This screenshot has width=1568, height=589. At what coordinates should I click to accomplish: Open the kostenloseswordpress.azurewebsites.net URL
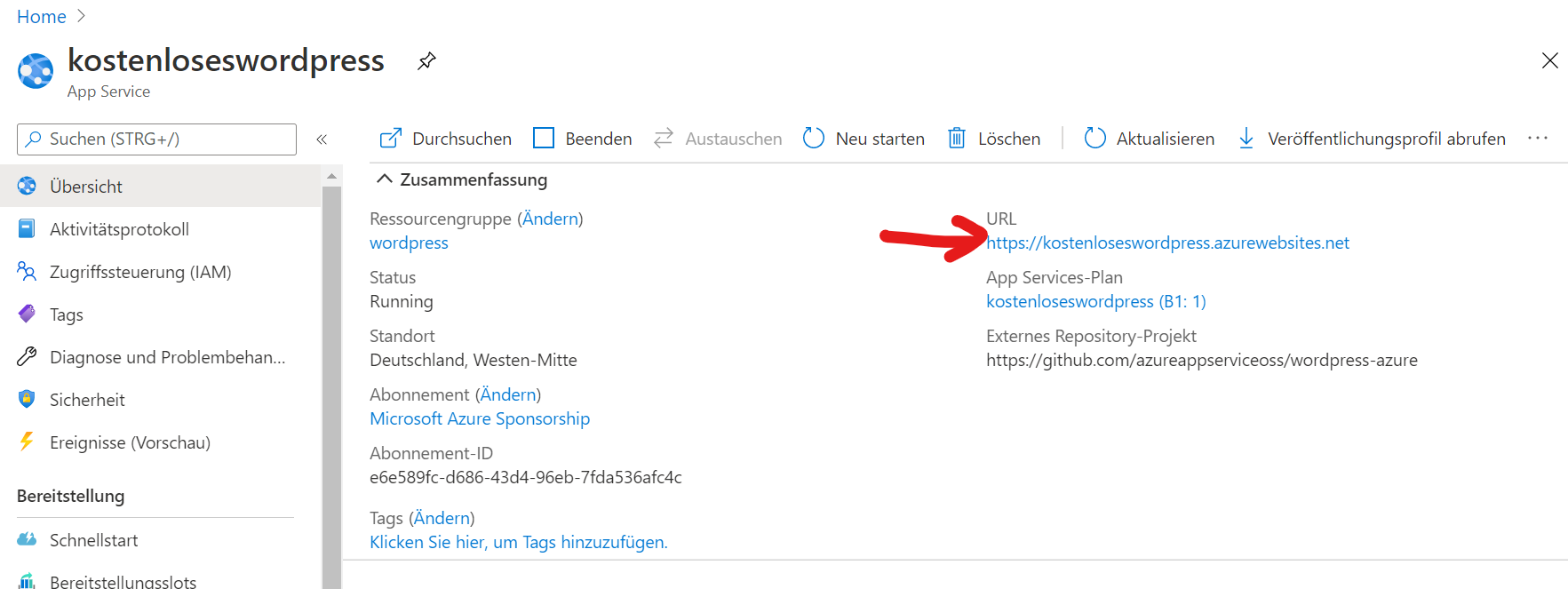pyautogui.click(x=1167, y=243)
